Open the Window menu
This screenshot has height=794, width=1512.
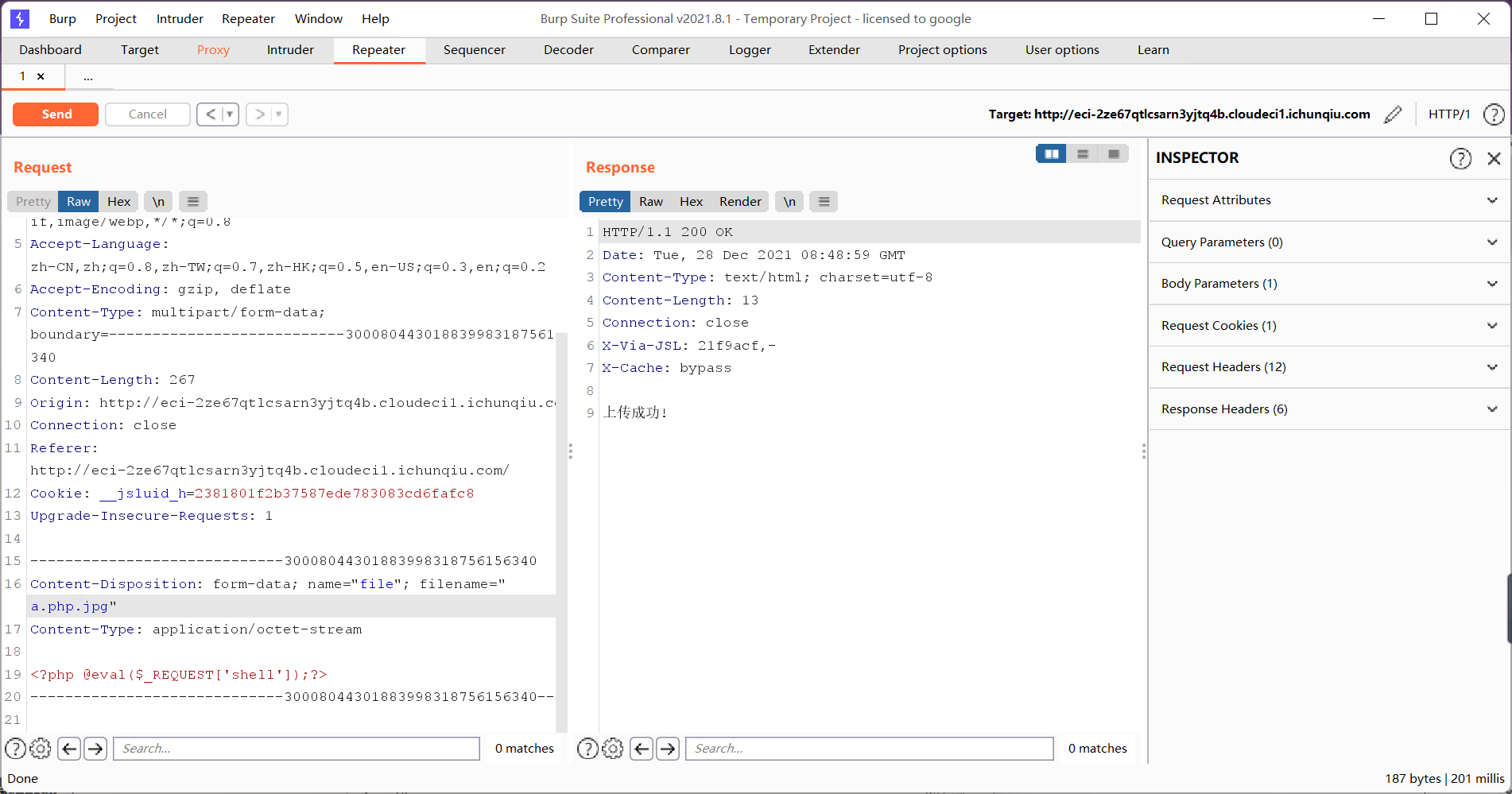click(319, 19)
